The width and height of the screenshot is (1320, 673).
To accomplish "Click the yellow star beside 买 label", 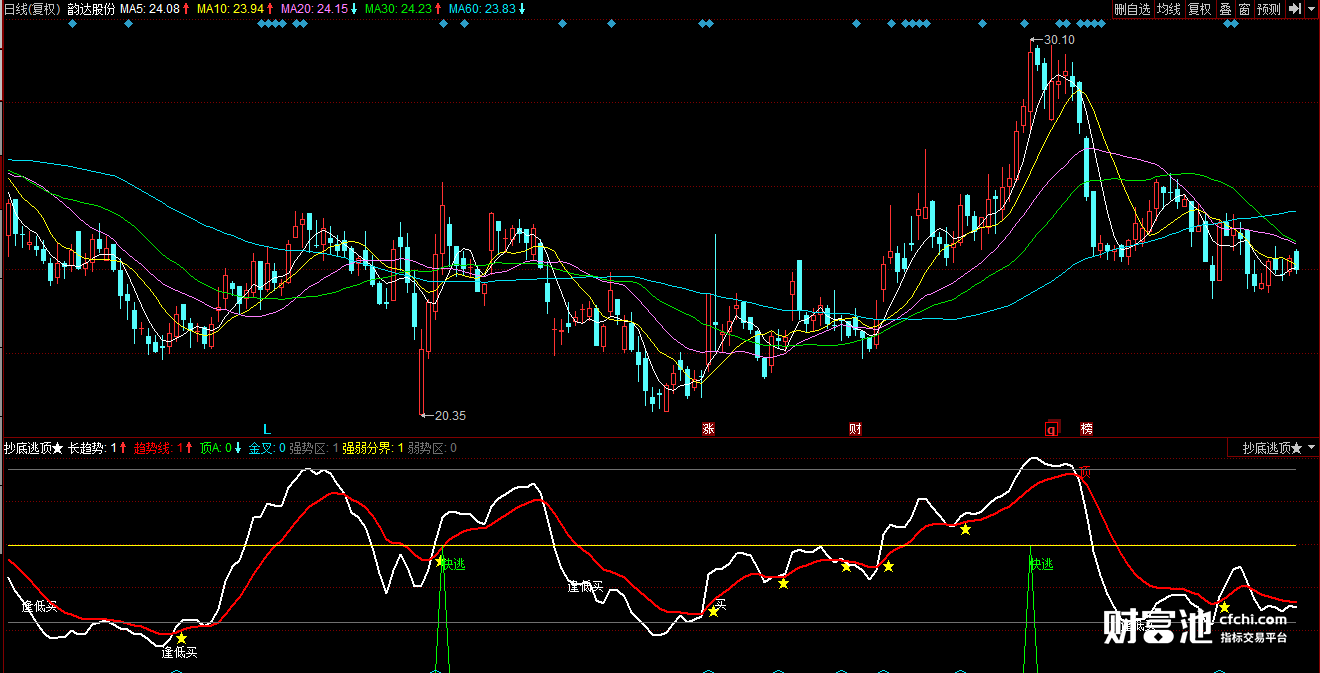I will click(713, 611).
